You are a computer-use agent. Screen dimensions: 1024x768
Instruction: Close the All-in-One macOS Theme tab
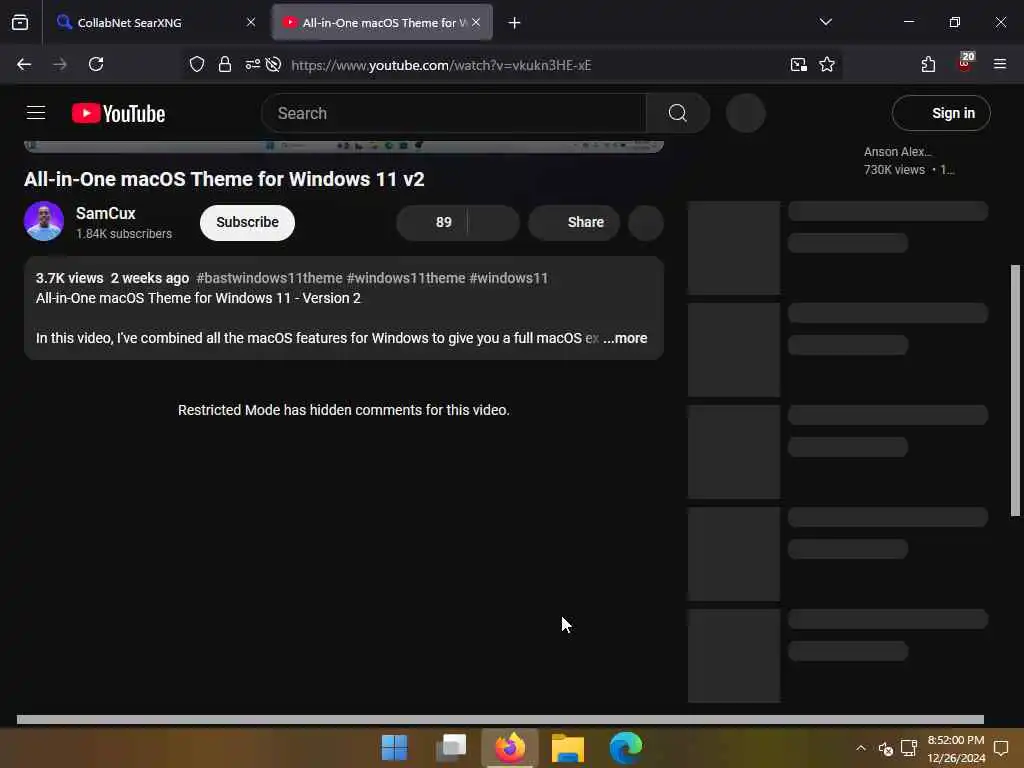pos(476,22)
